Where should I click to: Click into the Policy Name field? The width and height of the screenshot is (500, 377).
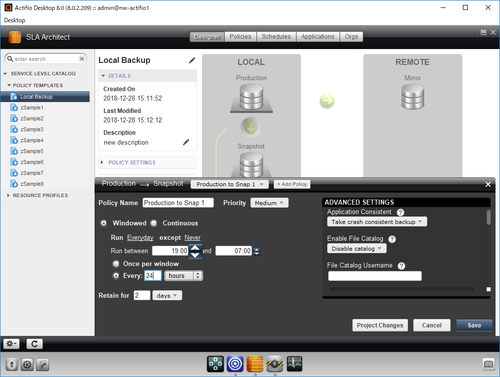coord(178,203)
